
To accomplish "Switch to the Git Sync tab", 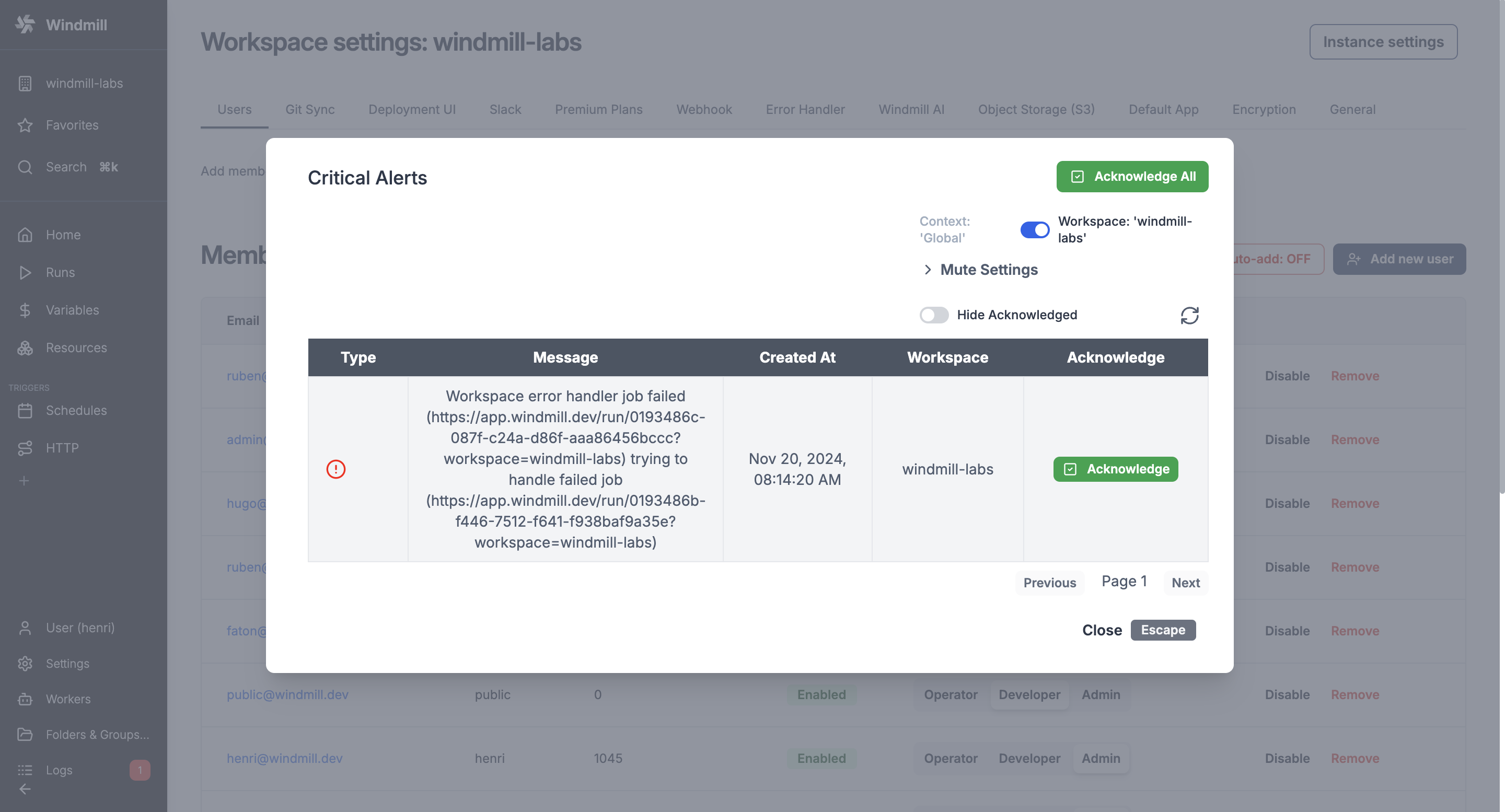I will pos(310,109).
